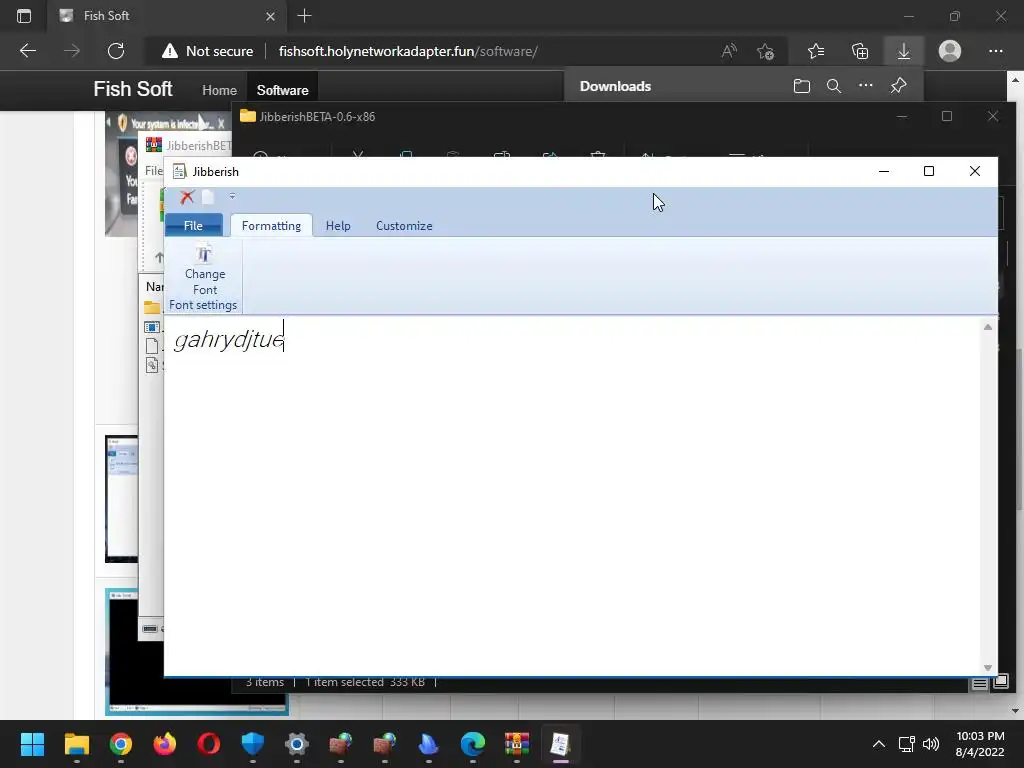Click into the Jibberish text editing area
1024x768 pixels.
coord(572,496)
